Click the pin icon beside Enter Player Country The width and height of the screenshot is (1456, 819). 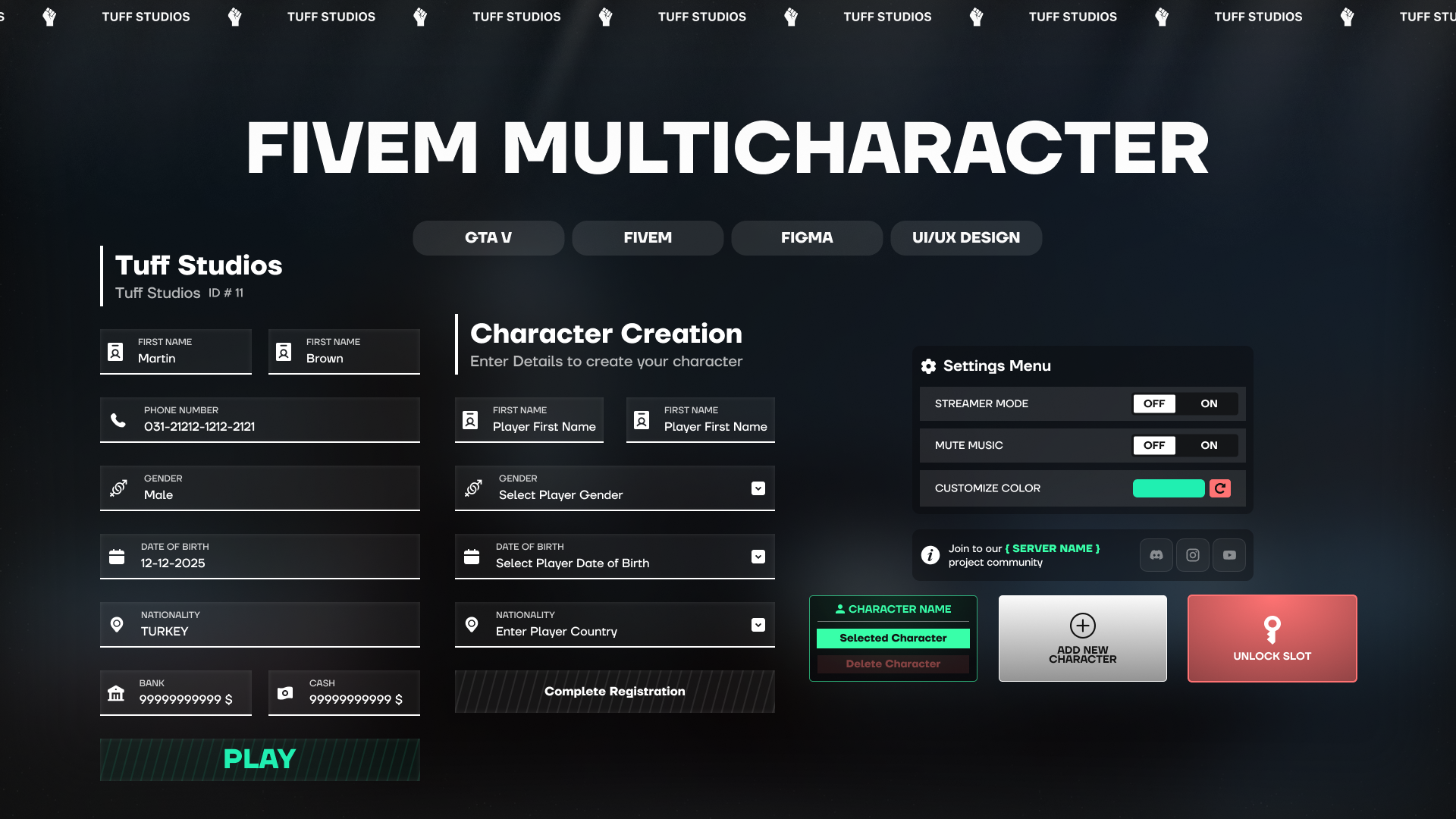(x=472, y=625)
